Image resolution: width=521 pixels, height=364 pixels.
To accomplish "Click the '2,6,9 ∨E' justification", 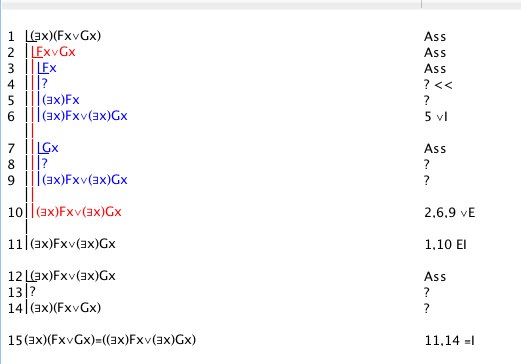I will (450, 212).
